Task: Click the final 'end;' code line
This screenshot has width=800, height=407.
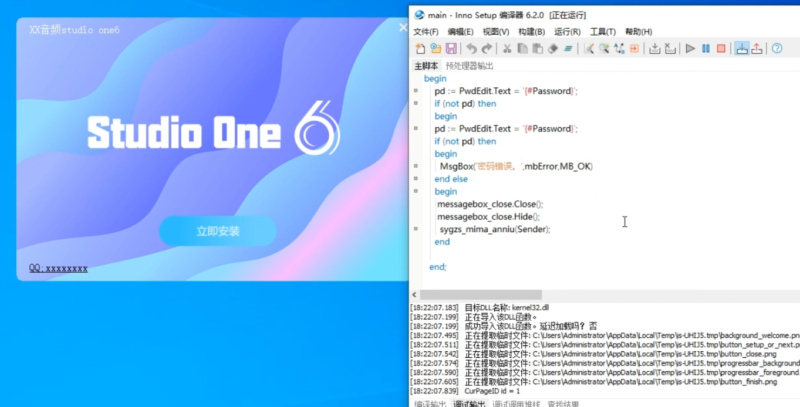Action: point(438,267)
